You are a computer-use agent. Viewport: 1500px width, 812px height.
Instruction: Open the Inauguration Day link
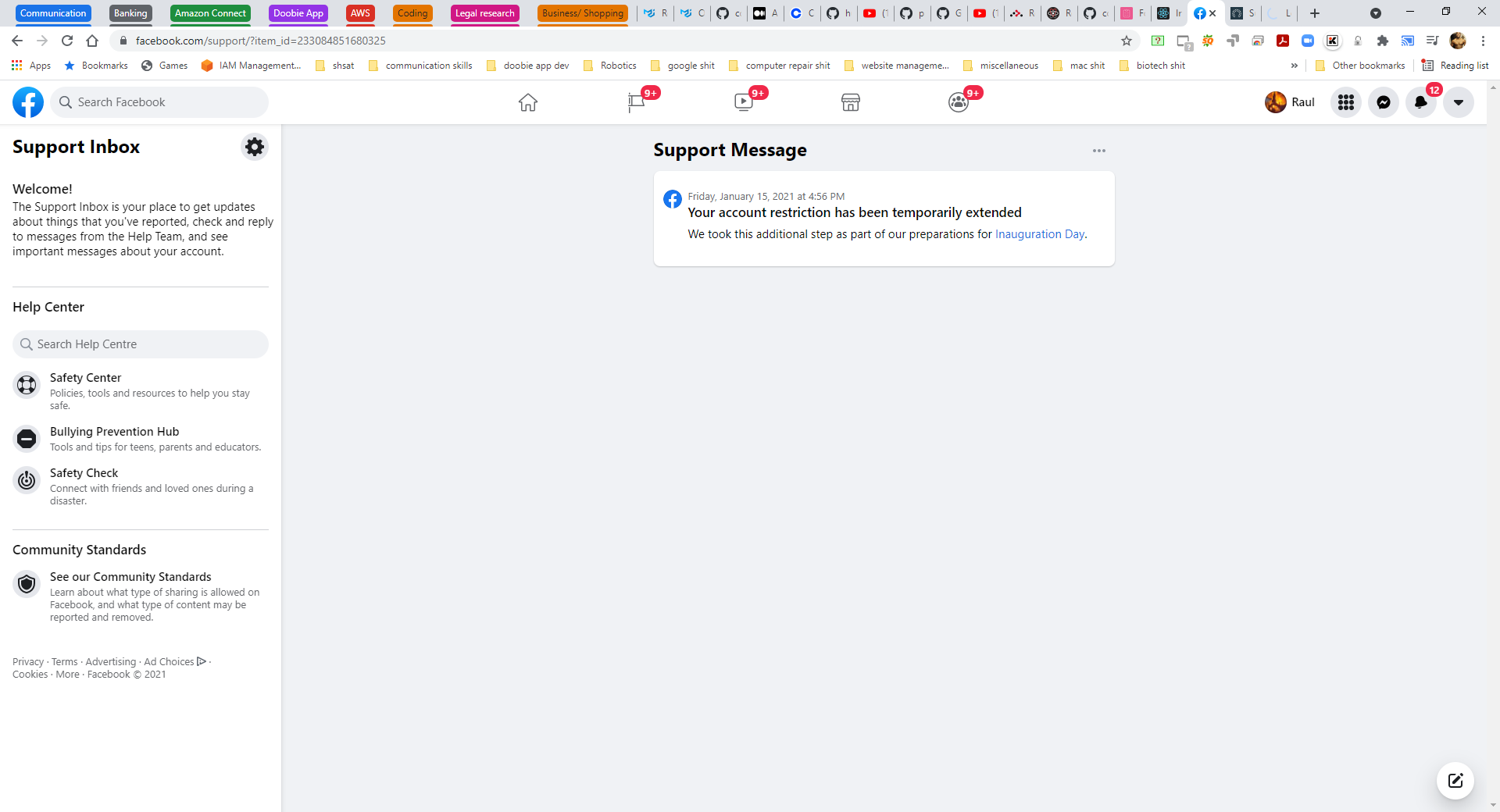point(1040,234)
